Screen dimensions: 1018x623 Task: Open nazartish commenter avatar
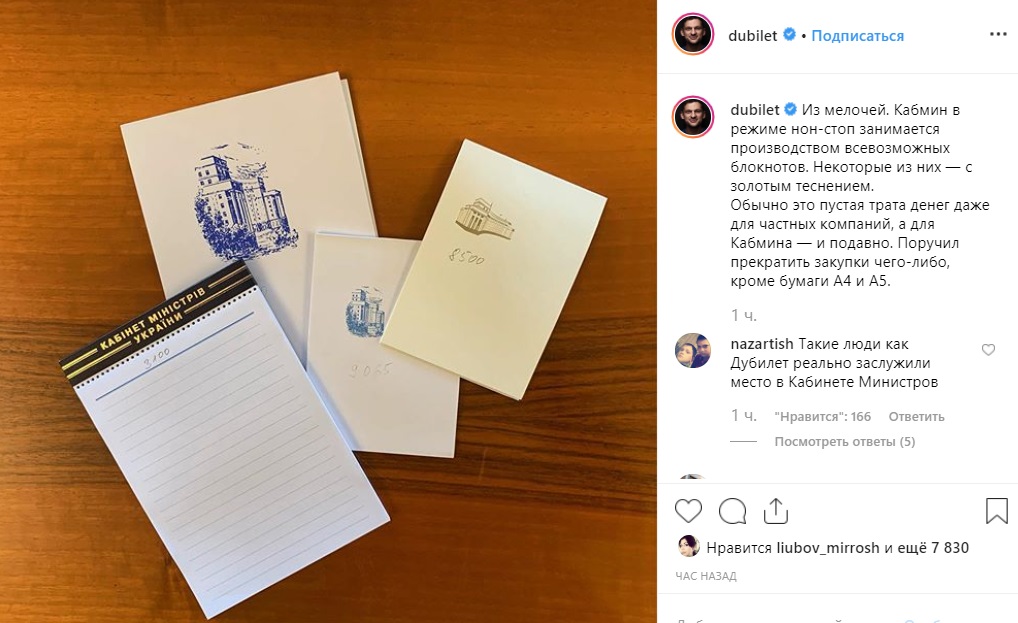[693, 351]
